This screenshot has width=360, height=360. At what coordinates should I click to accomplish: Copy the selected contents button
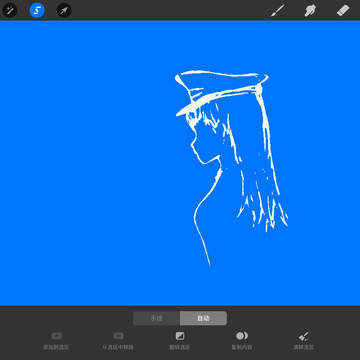coord(242,341)
